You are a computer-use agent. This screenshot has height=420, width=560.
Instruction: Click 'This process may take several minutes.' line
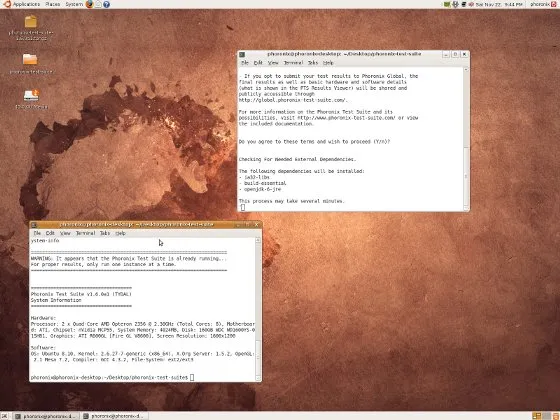click(292, 201)
